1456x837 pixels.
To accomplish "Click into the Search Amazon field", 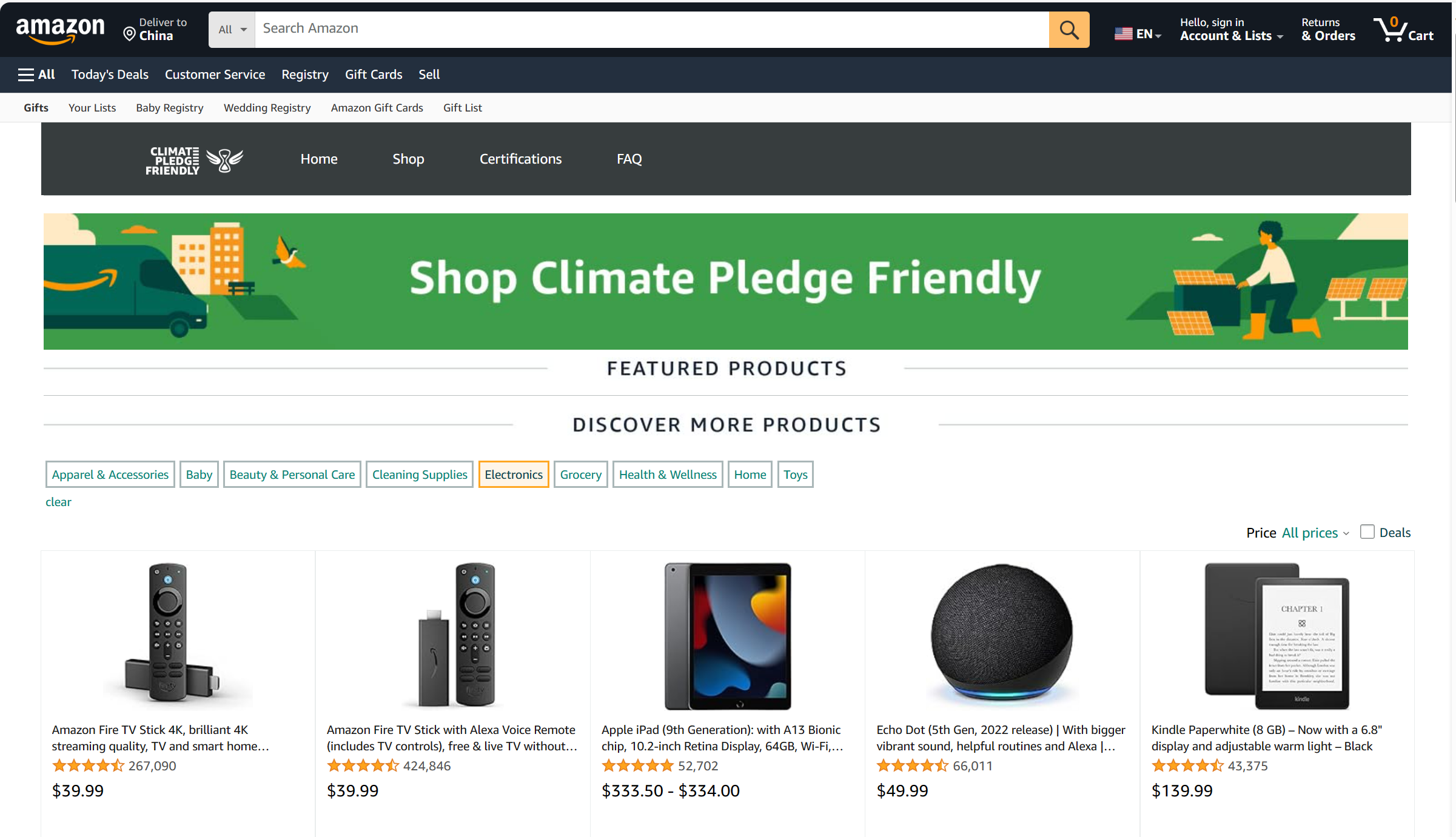I will (652, 29).
